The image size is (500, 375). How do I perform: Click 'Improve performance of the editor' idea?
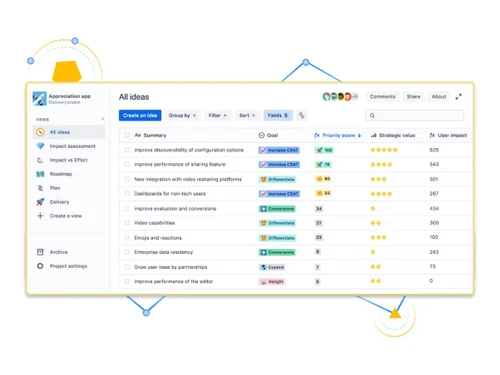173,281
